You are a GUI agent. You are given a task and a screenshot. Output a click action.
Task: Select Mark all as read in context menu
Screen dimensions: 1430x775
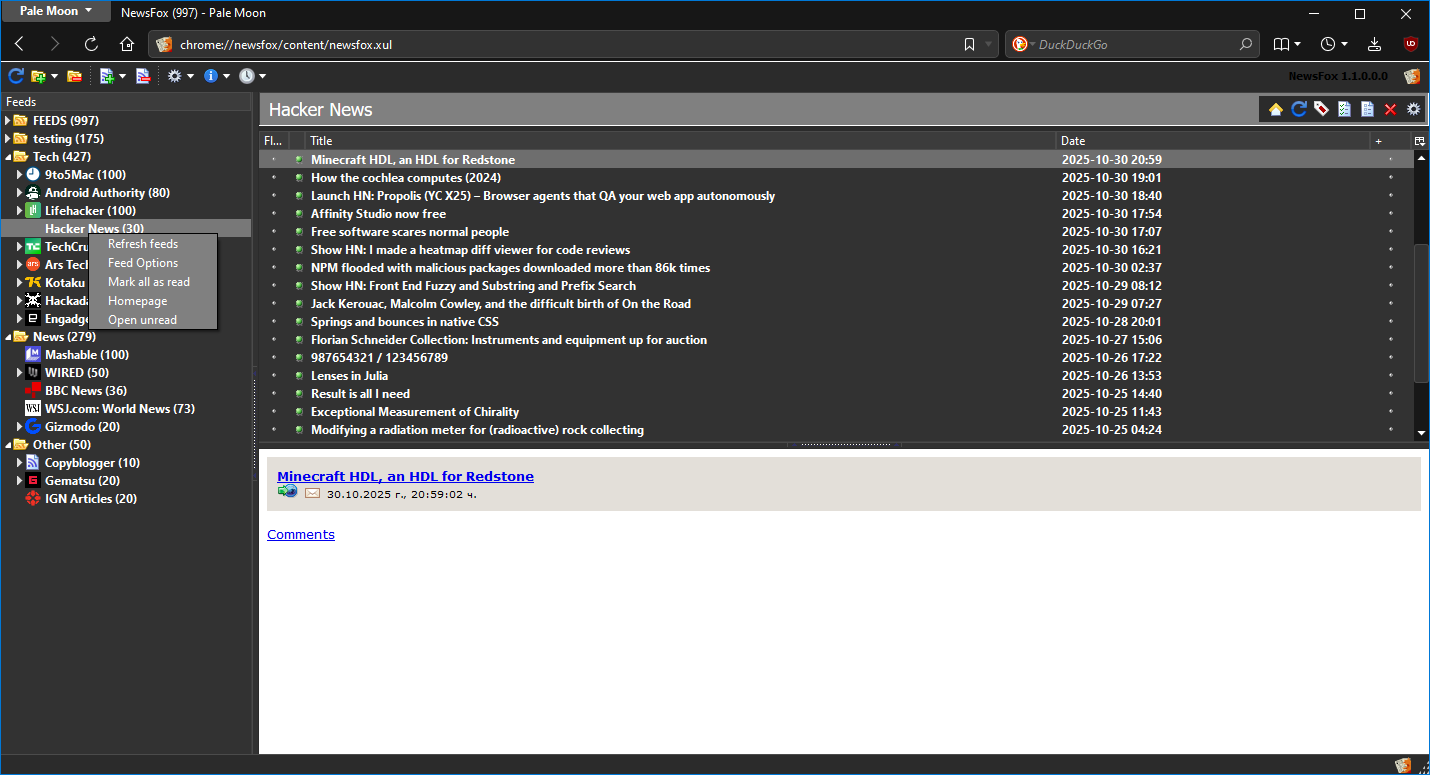(149, 282)
